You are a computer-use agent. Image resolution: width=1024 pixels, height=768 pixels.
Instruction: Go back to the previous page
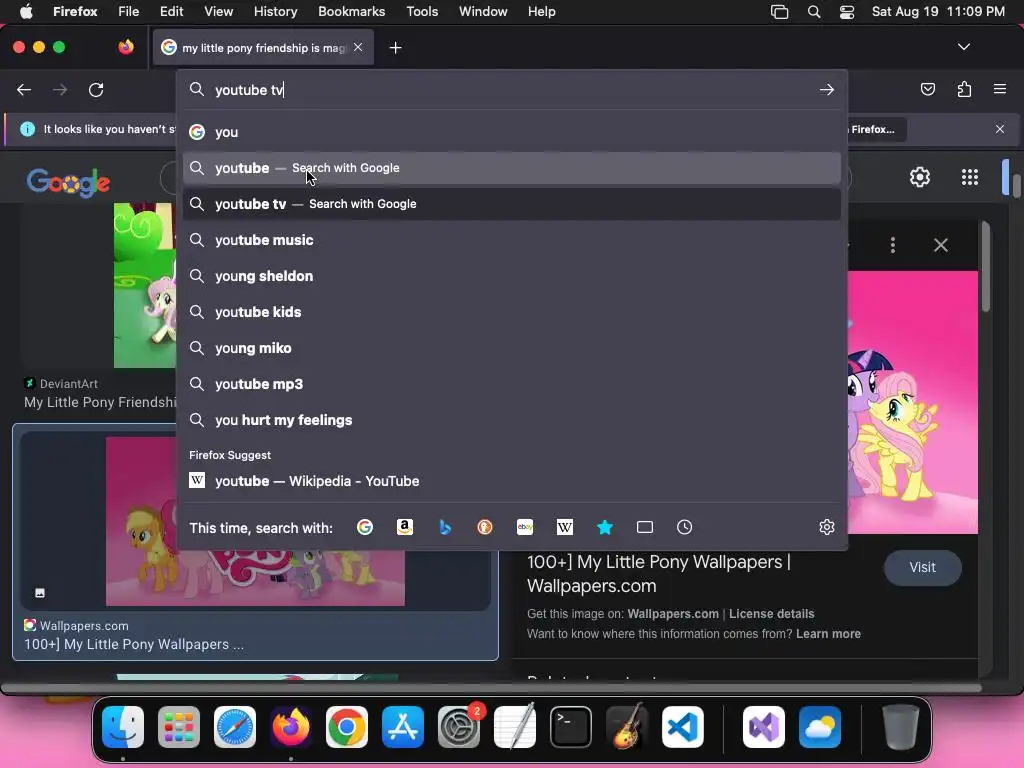[24, 89]
